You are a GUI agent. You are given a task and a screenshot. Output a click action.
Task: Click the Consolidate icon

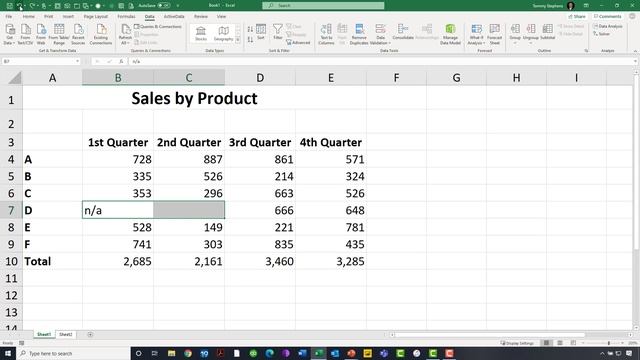click(x=403, y=32)
